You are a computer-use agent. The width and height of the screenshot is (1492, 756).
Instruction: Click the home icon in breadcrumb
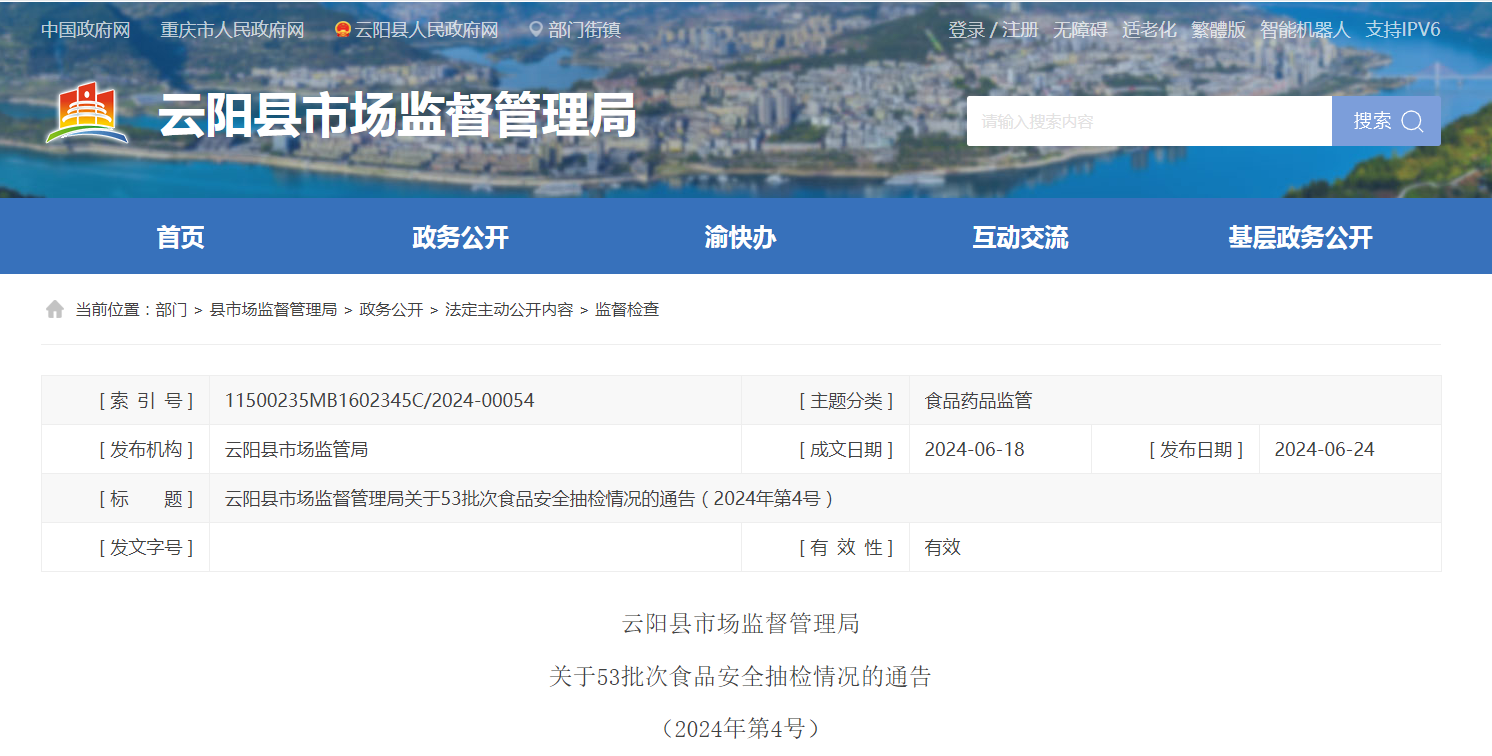coord(54,309)
